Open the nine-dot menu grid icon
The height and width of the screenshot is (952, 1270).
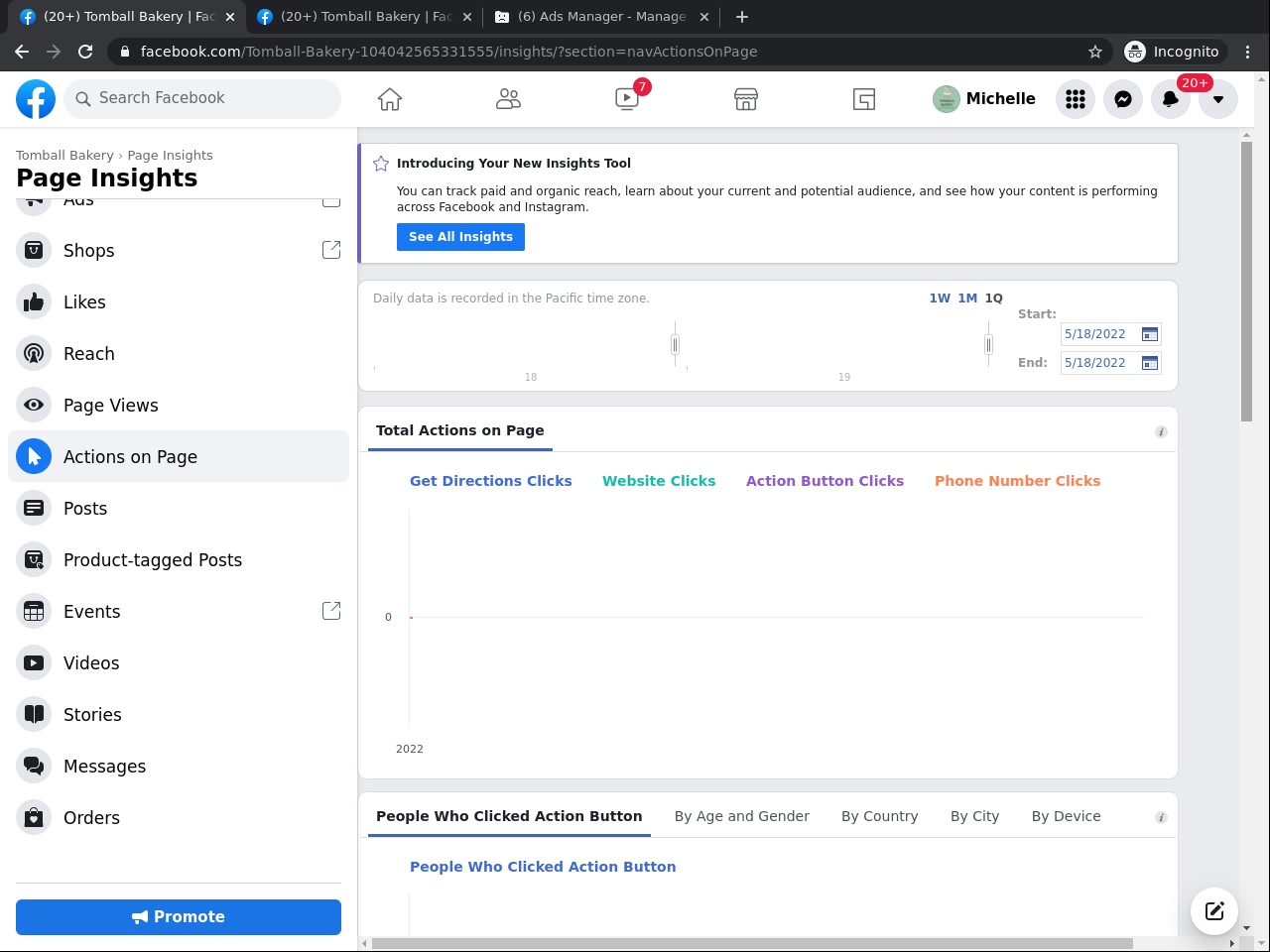pos(1076,99)
